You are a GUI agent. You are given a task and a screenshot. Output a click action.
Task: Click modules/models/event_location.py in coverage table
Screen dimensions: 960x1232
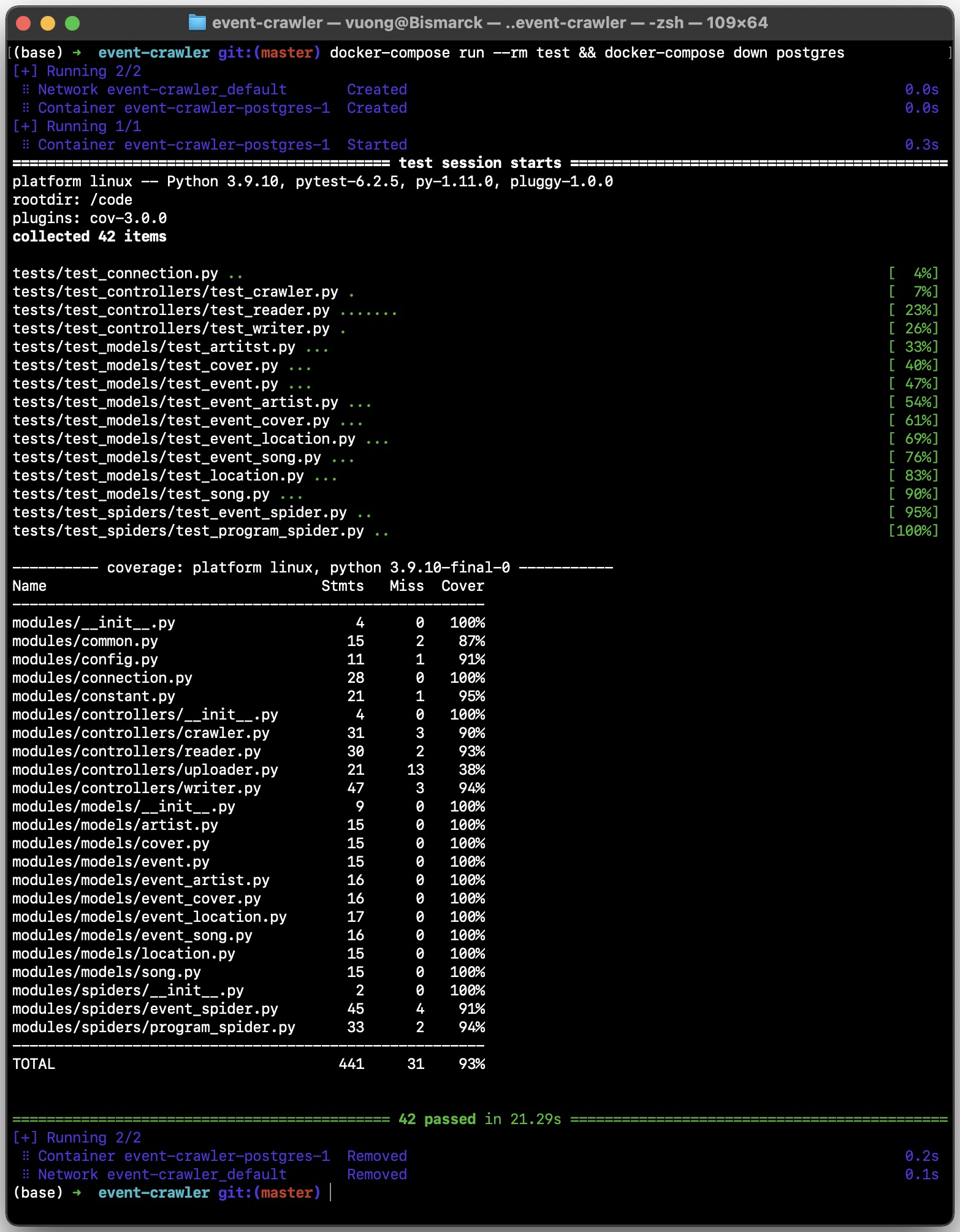tap(150, 917)
